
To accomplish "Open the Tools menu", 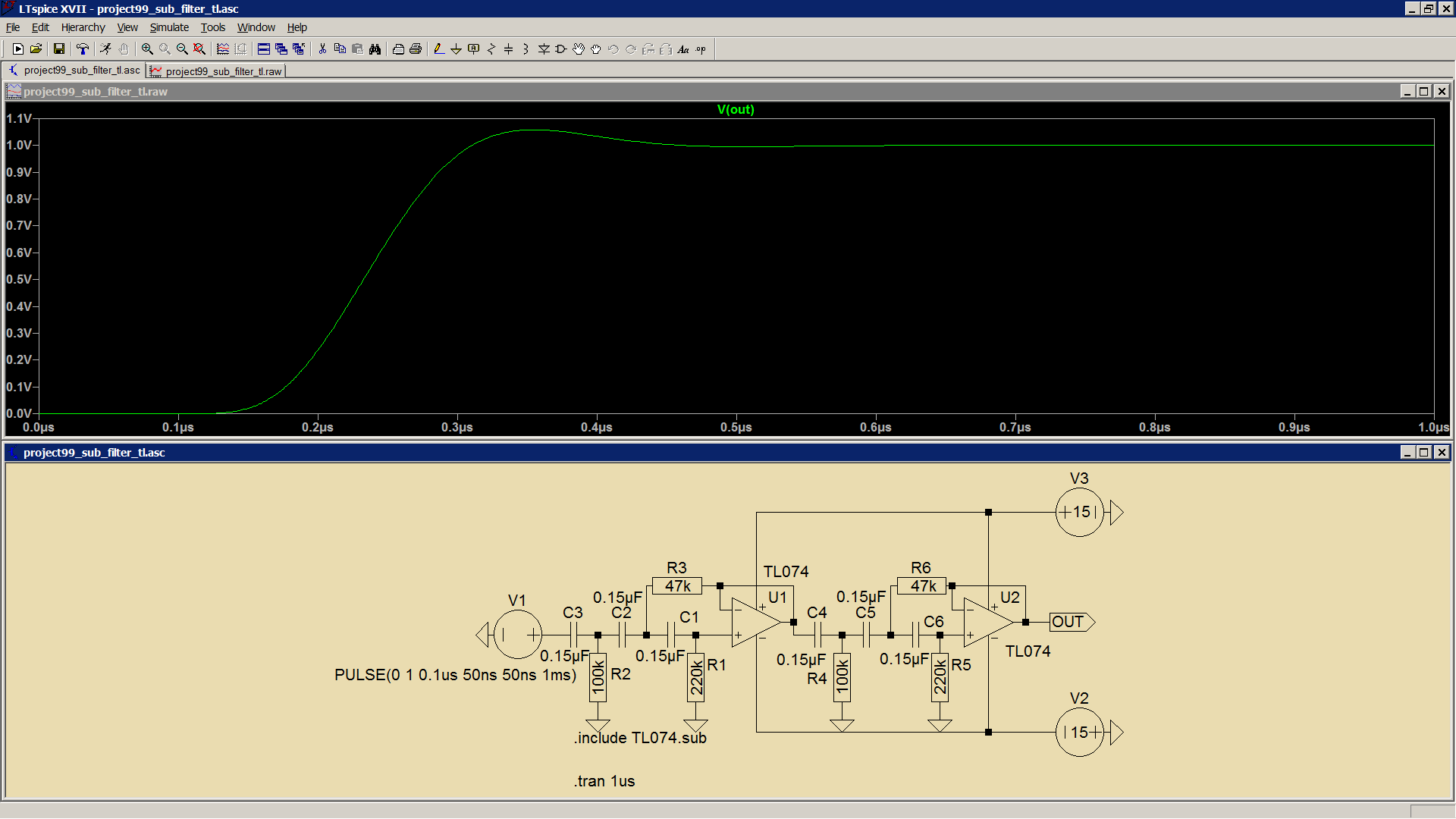I will point(213,27).
